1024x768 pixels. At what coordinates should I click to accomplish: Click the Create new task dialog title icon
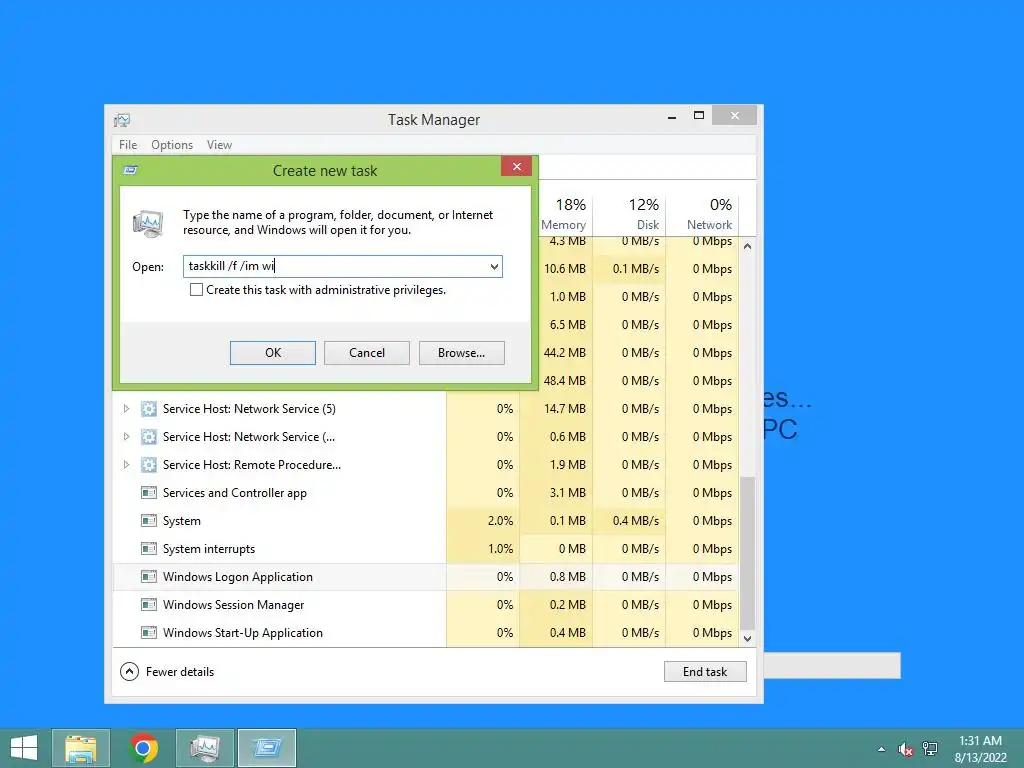131,170
